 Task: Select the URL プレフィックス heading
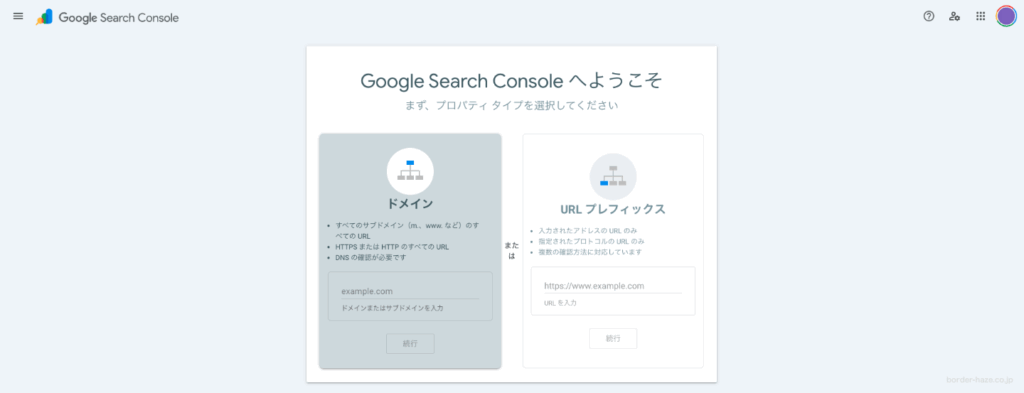[613, 209]
